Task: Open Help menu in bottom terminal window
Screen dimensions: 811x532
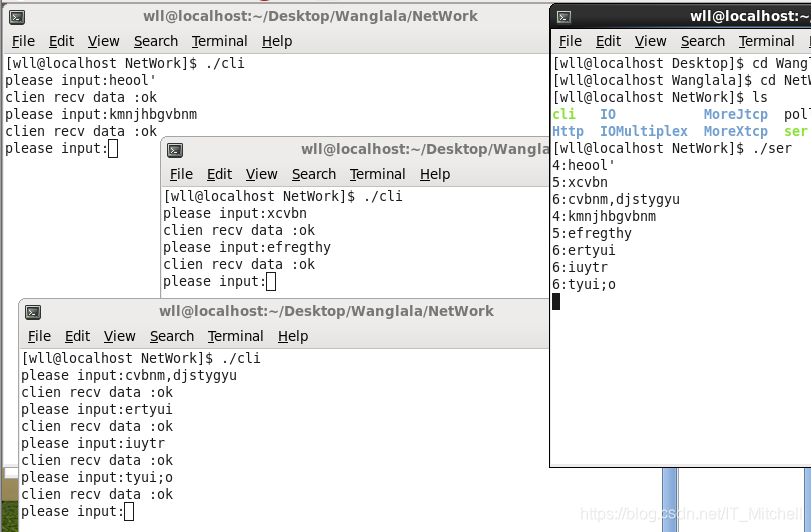Action: 293,336
